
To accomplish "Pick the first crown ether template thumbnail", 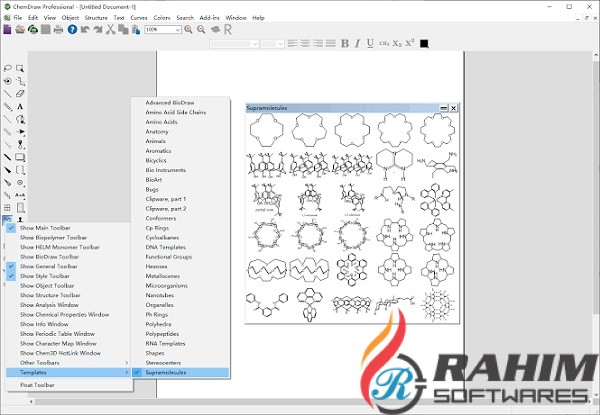I will point(266,130).
